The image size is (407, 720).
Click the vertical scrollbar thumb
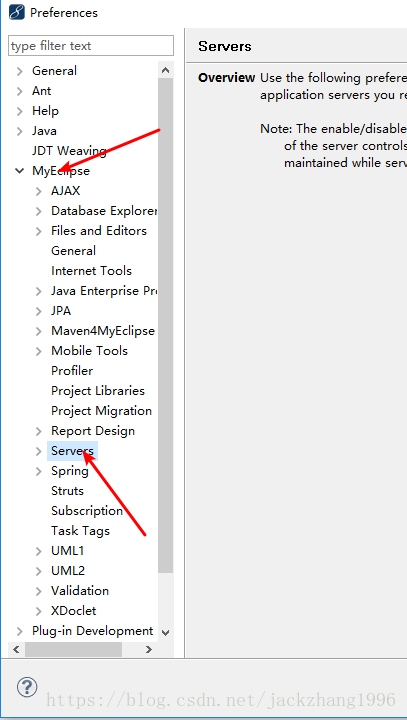(x=166, y=326)
